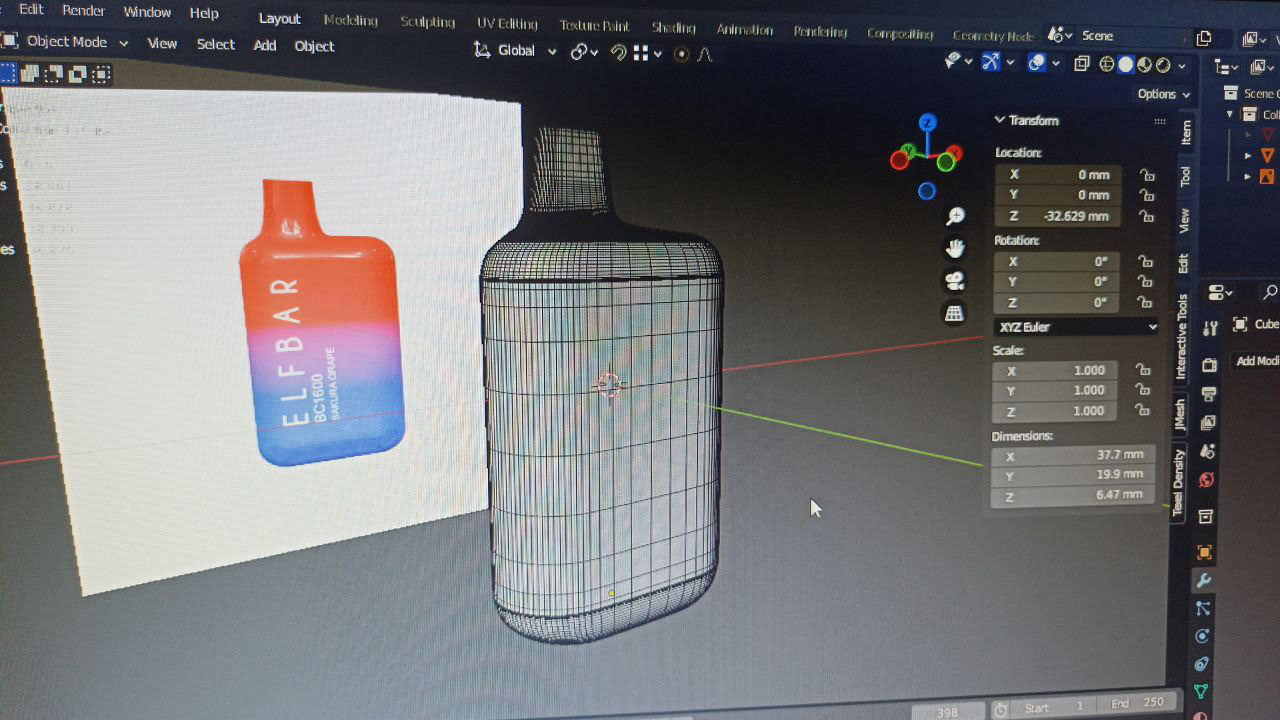Open Global transform orientation dropdown
Image resolution: width=1280 pixels, height=720 pixels.
point(515,50)
